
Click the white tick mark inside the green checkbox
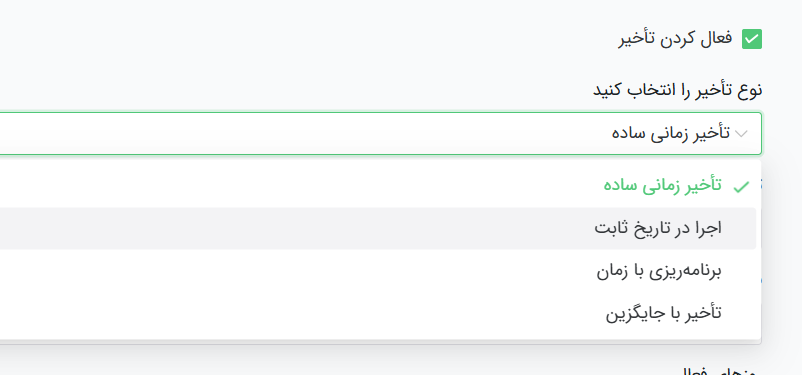(751, 39)
